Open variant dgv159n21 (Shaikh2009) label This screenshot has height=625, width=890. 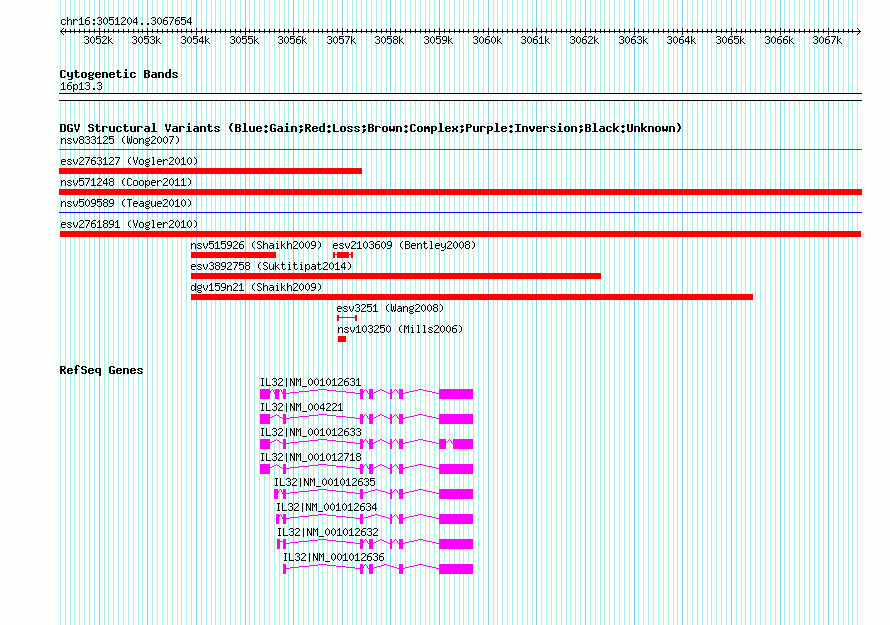(256, 287)
